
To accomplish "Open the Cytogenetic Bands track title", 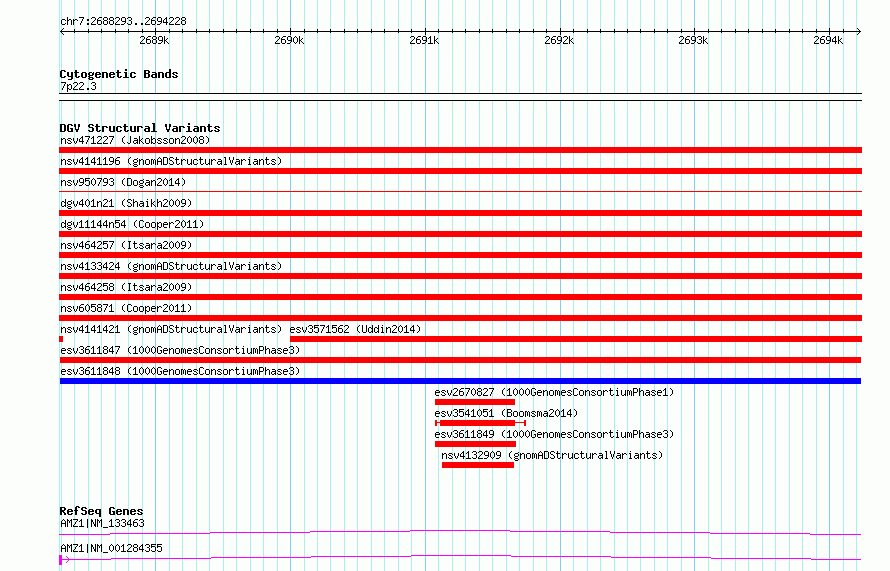I will click(119, 74).
